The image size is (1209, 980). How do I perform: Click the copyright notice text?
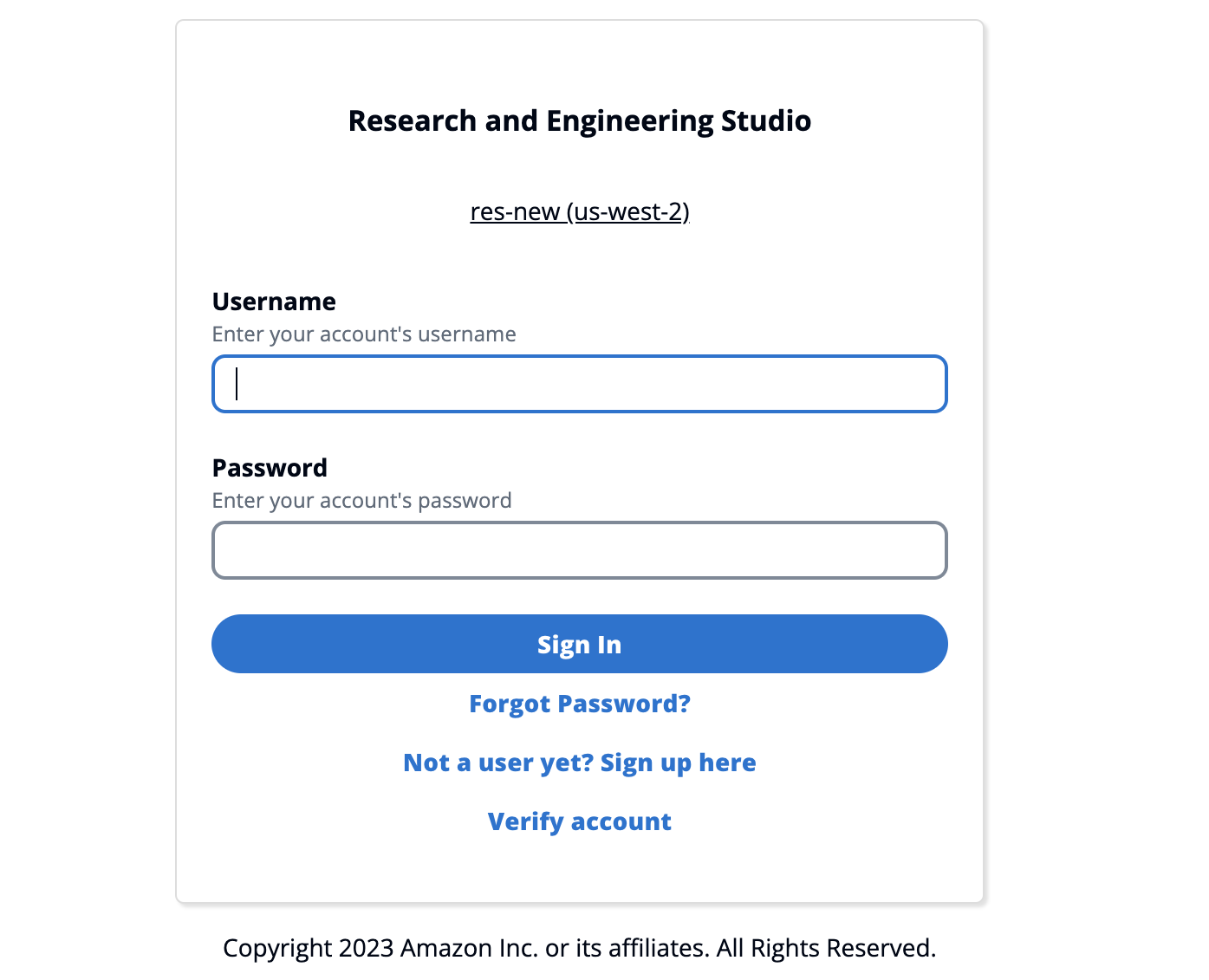579,948
